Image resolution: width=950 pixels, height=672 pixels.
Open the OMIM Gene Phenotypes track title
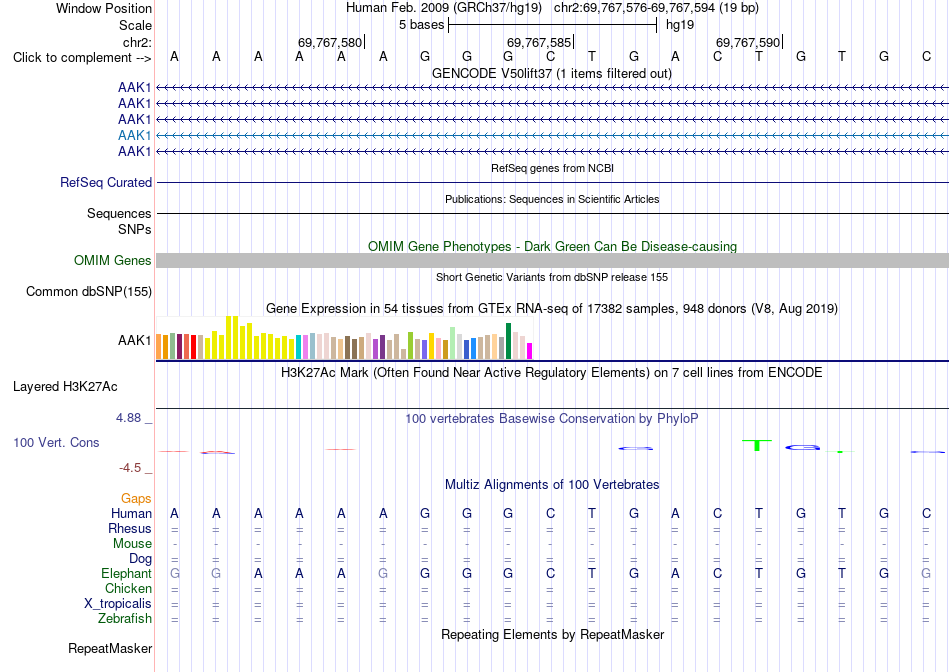click(x=552, y=246)
